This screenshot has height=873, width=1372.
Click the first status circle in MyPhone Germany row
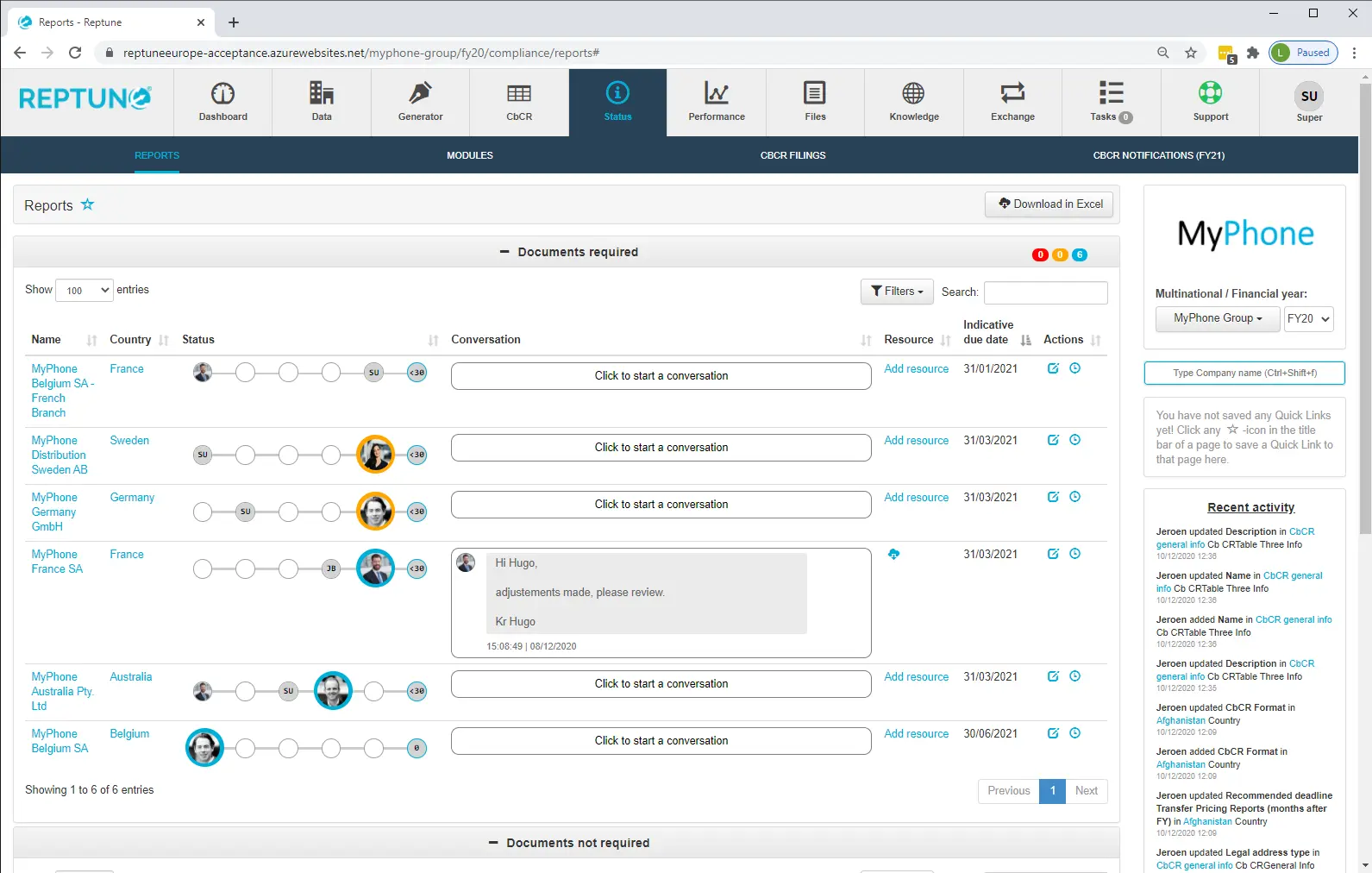(x=203, y=512)
